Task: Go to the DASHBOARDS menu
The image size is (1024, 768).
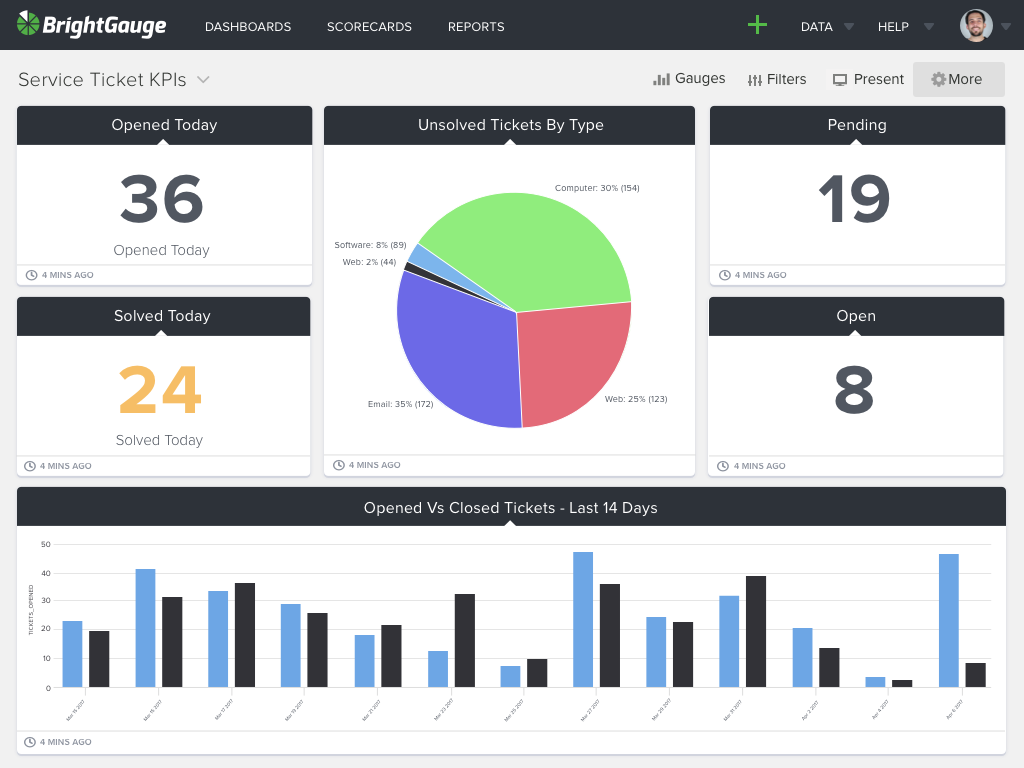Action: [248, 27]
